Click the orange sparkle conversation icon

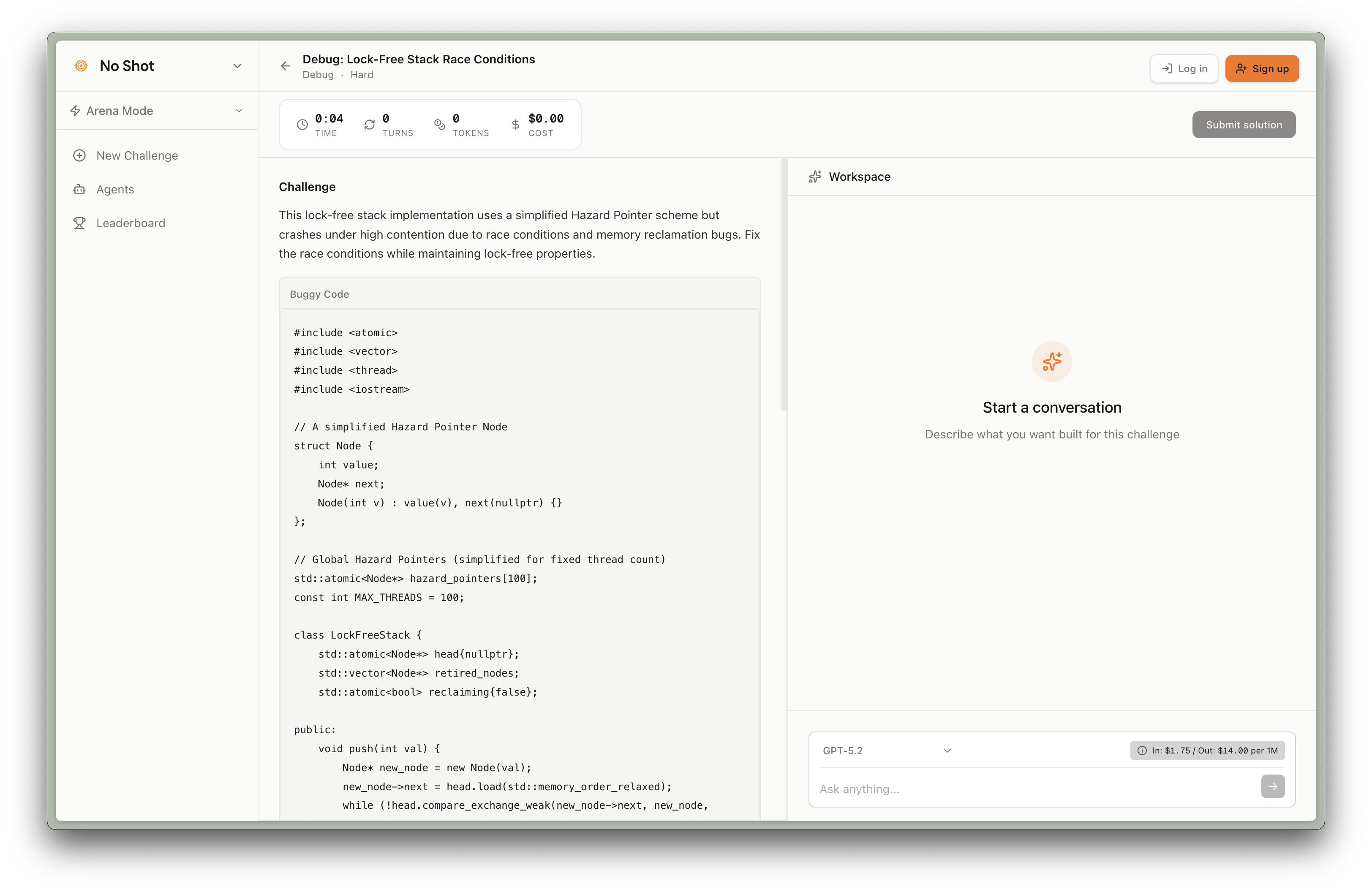(1051, 361)
